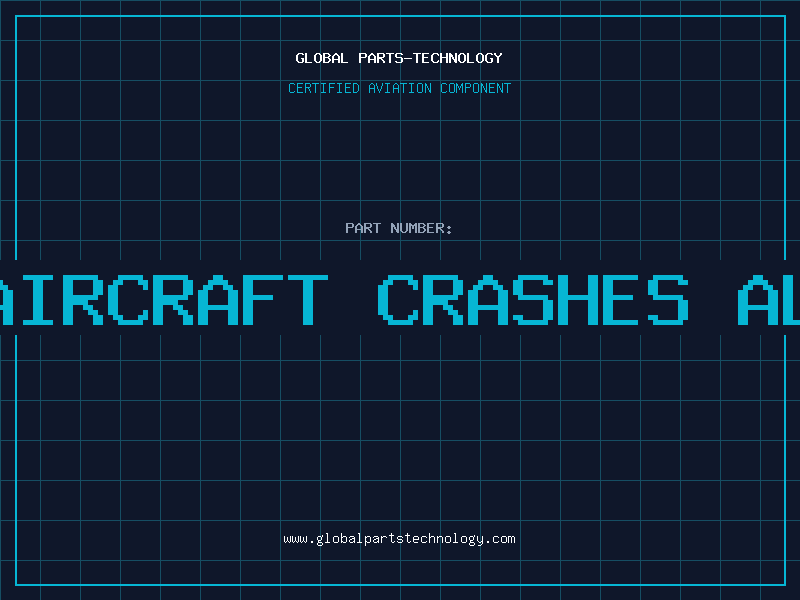Select the NUMBER: text of the label

point(421,228)
